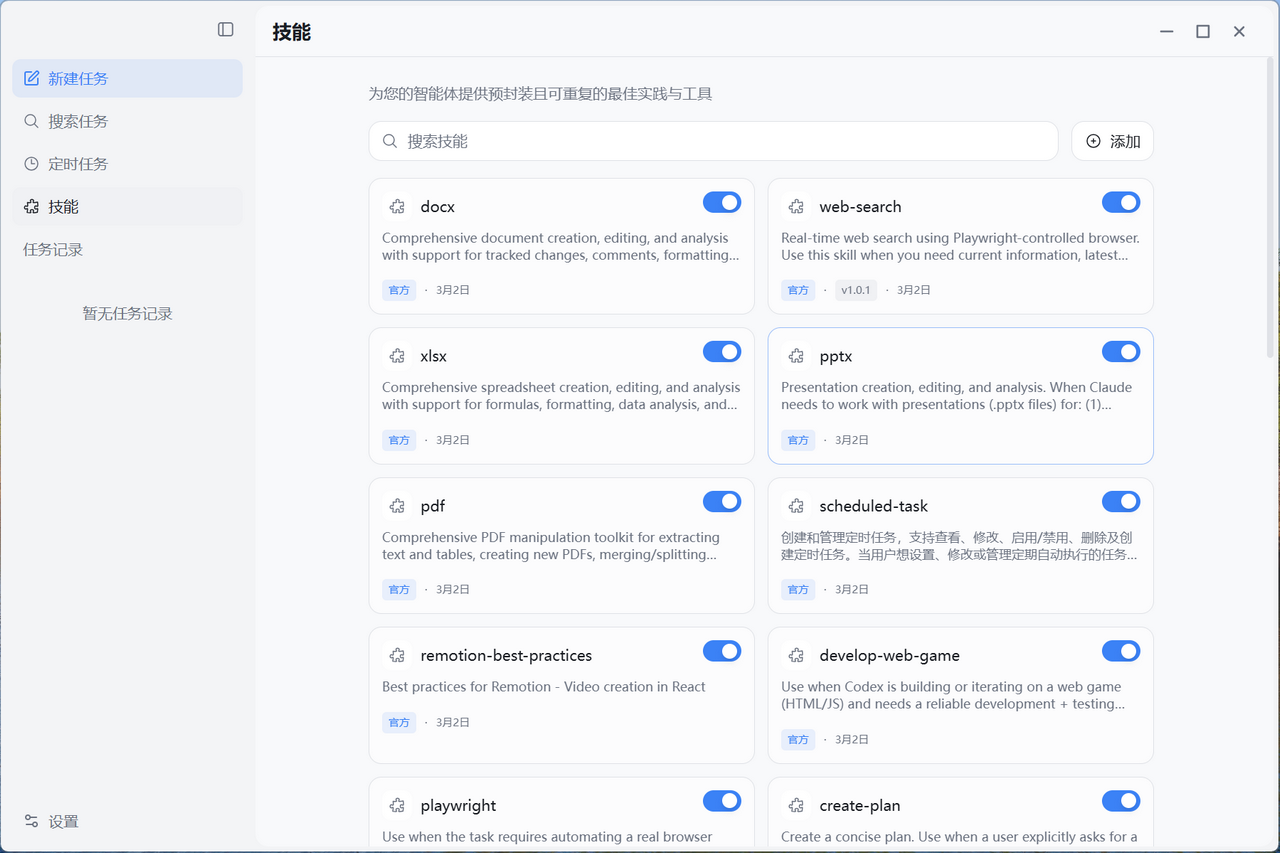
Task: Focus the 搜索技能 search field
Action: click(713, 141)
